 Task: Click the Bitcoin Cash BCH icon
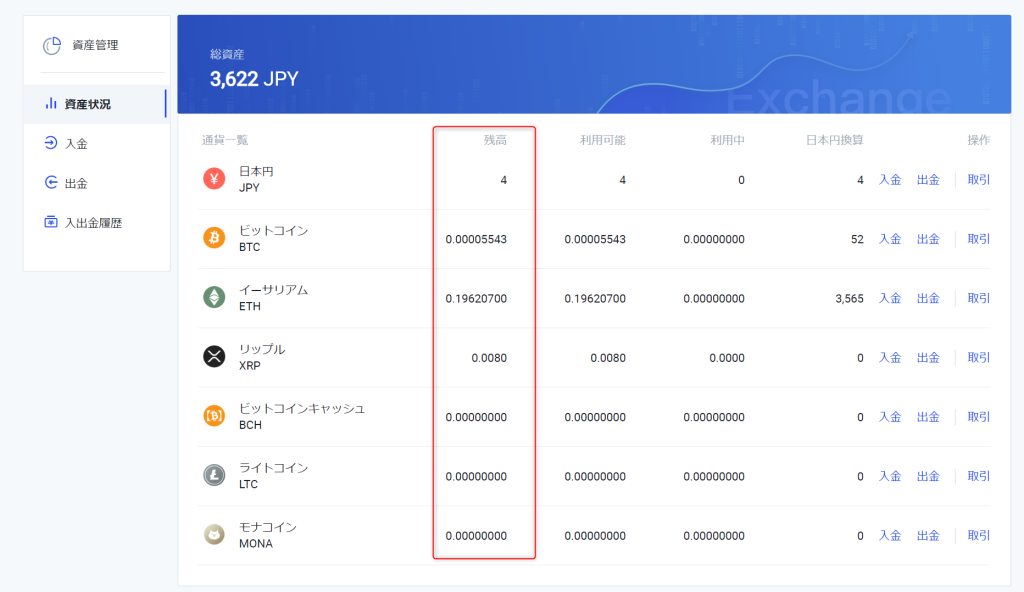[x=214, y=416]
